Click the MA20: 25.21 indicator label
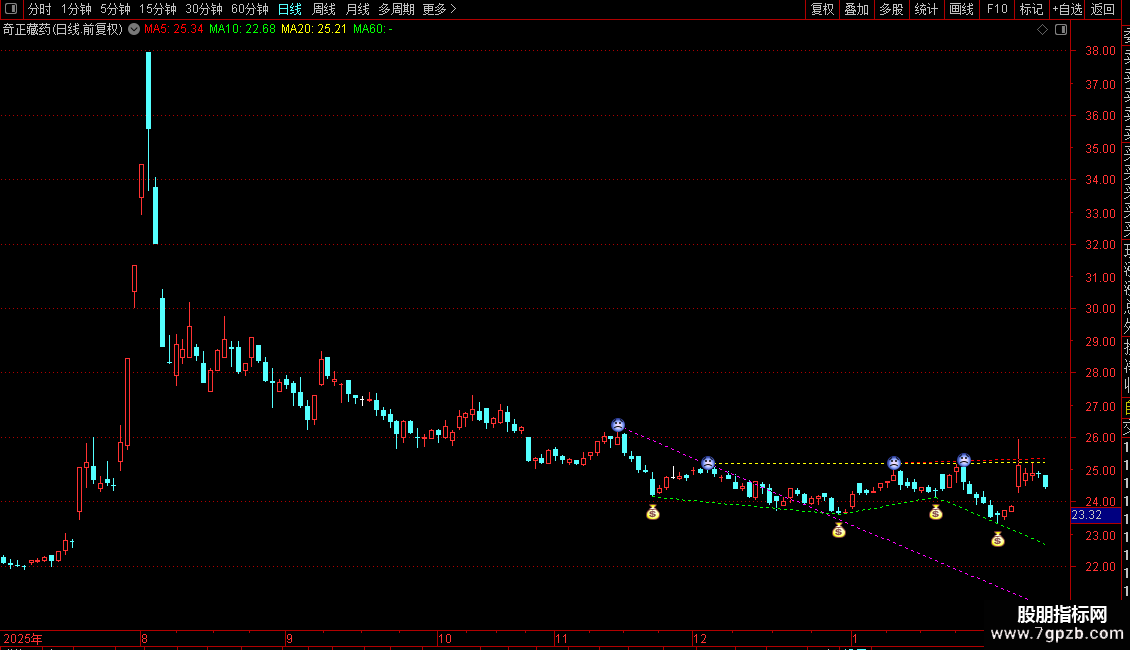This screenshot has height=650, width=1130. pyautogui.click(x=313, y=29)
